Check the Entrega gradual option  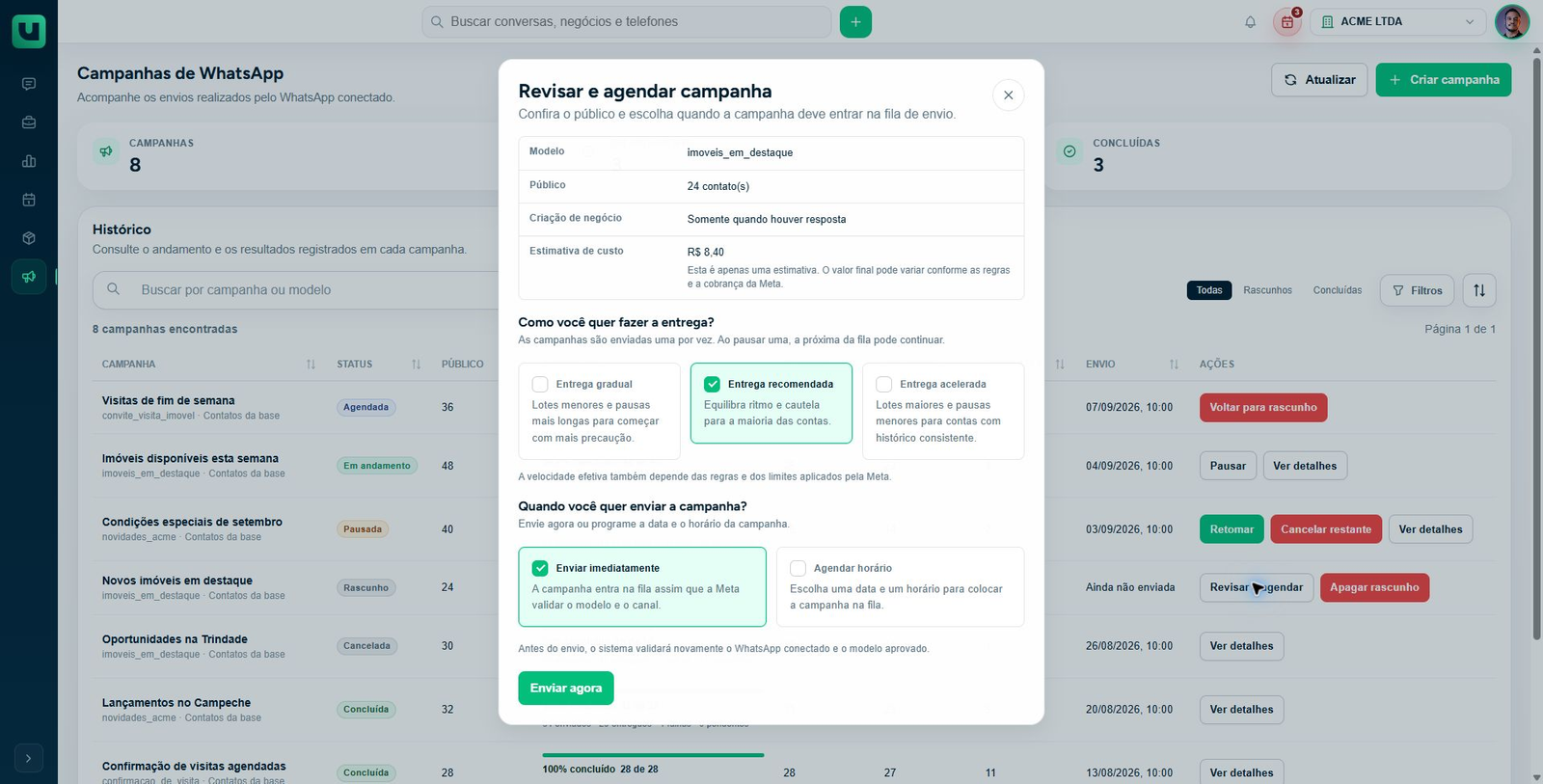tap(540, 384)
